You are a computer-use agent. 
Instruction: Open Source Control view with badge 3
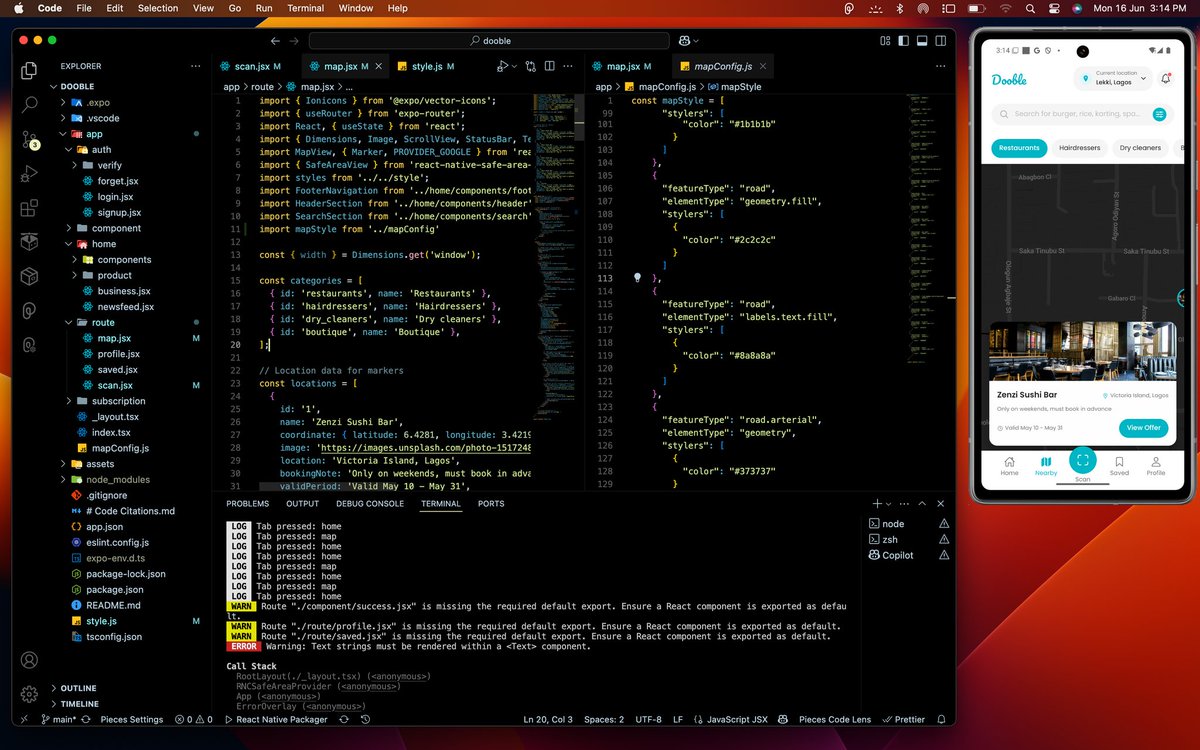pyautogui.click(x=29, y=139)
